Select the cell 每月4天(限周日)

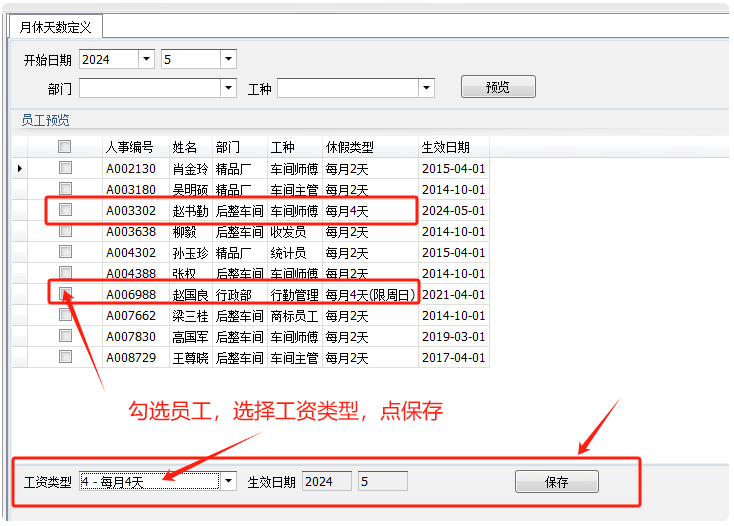coord(370,295)
